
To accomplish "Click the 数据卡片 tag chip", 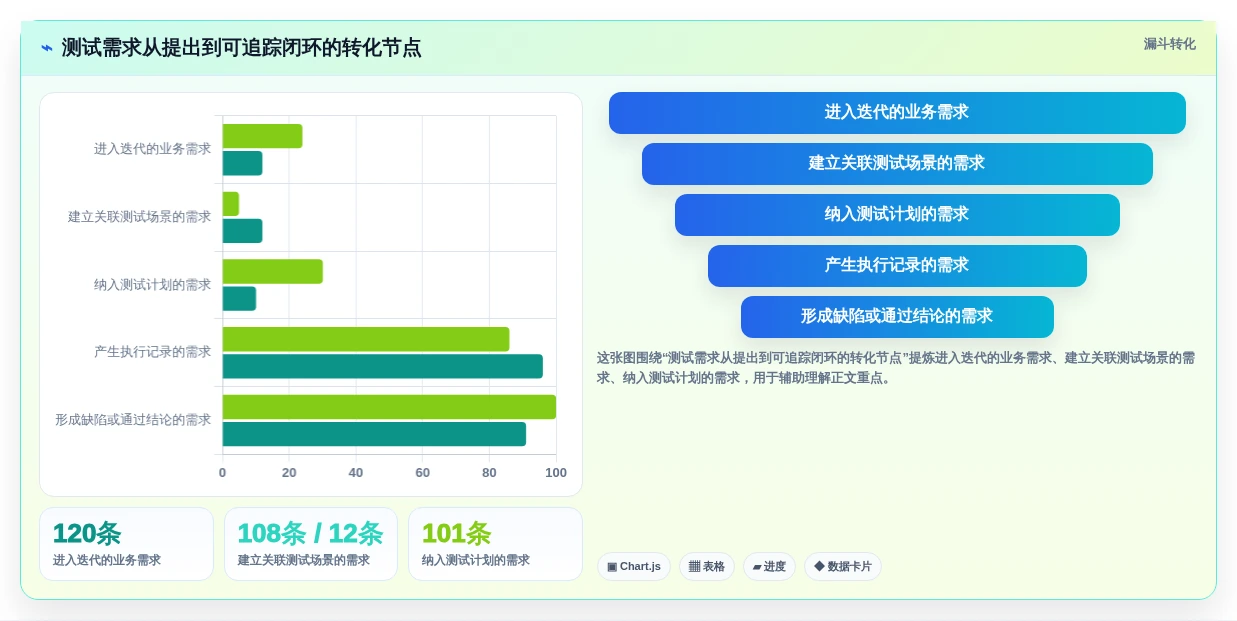I will [843, 567].
